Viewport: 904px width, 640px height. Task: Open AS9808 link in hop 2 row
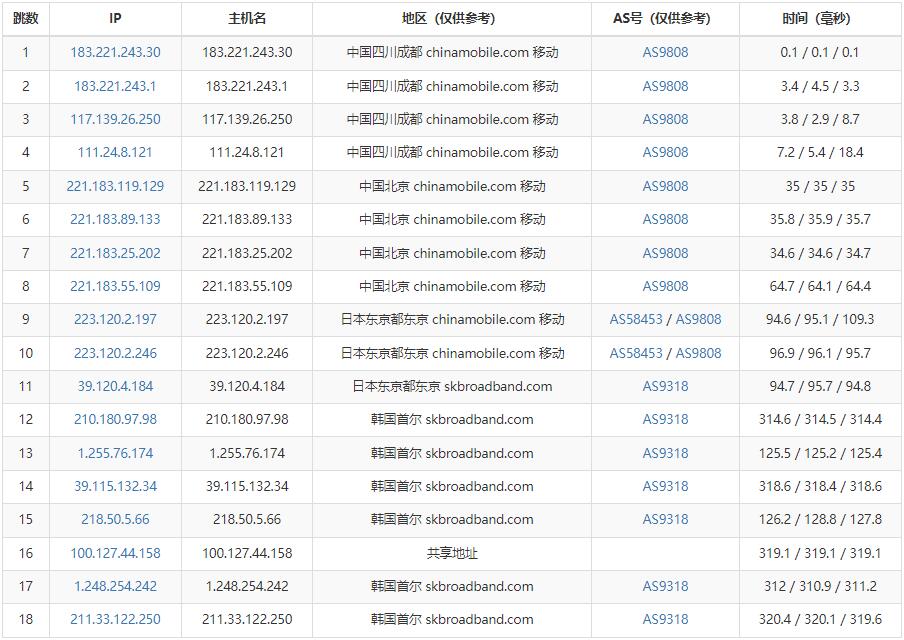click(665, 86)
